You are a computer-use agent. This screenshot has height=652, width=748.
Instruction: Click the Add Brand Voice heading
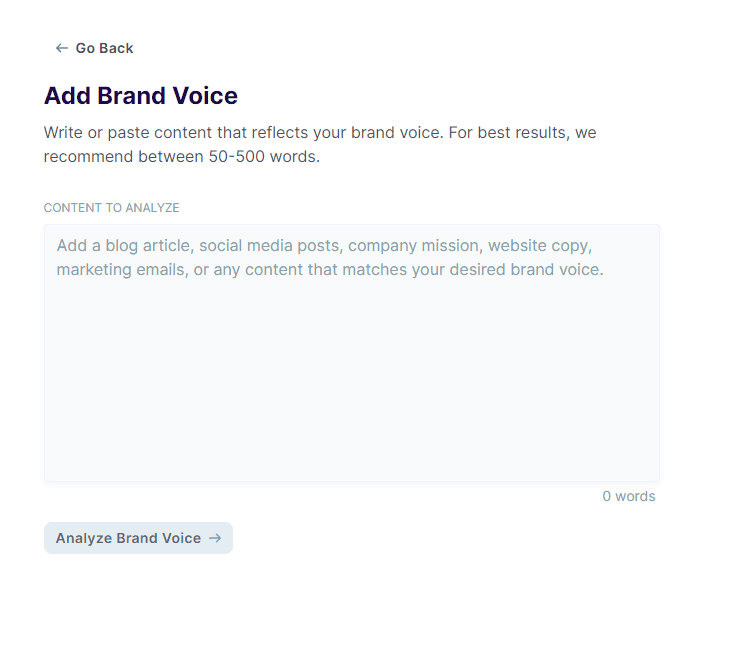tap(141, 96)
